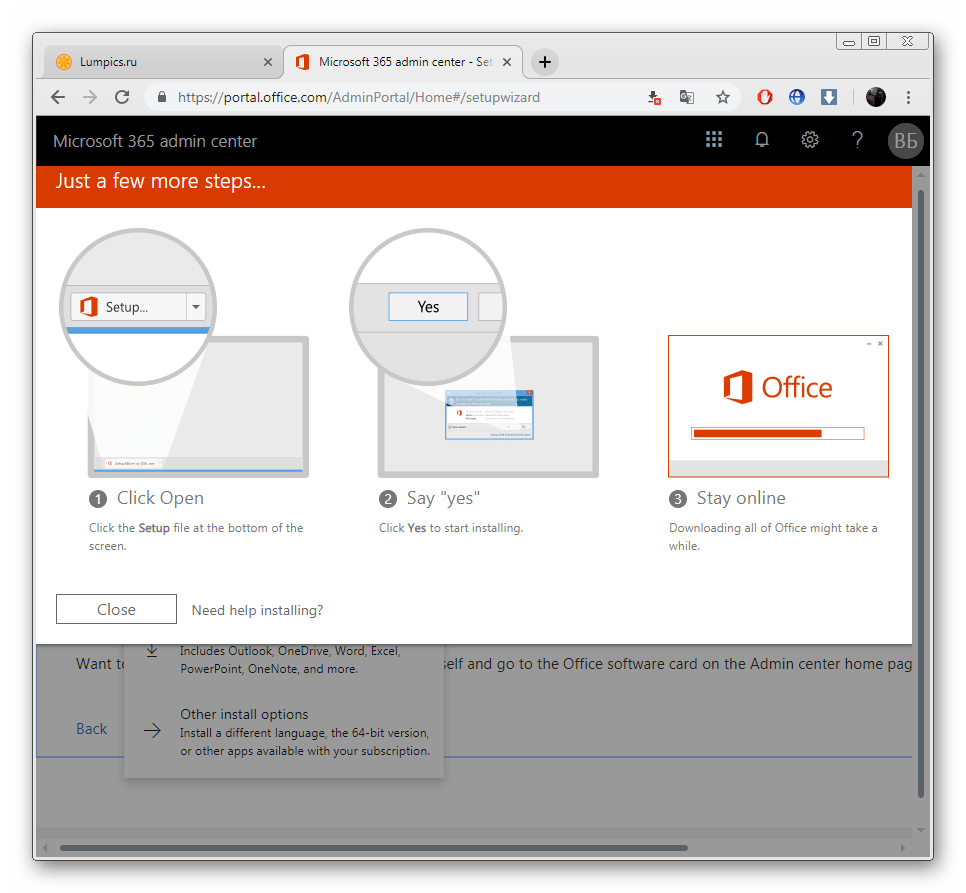Click the blue globe extension icon
This screenshot has width=966, height=893.
[797, 97]
